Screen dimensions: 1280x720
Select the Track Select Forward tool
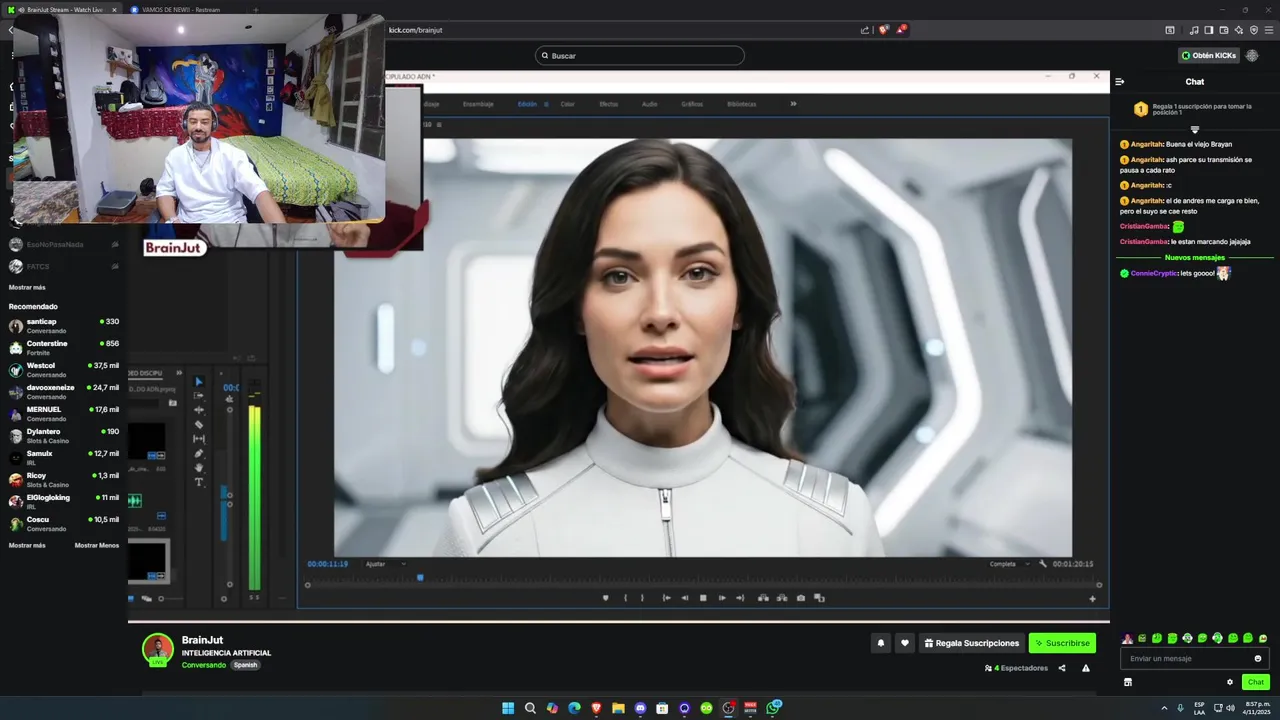coord(198,396)
